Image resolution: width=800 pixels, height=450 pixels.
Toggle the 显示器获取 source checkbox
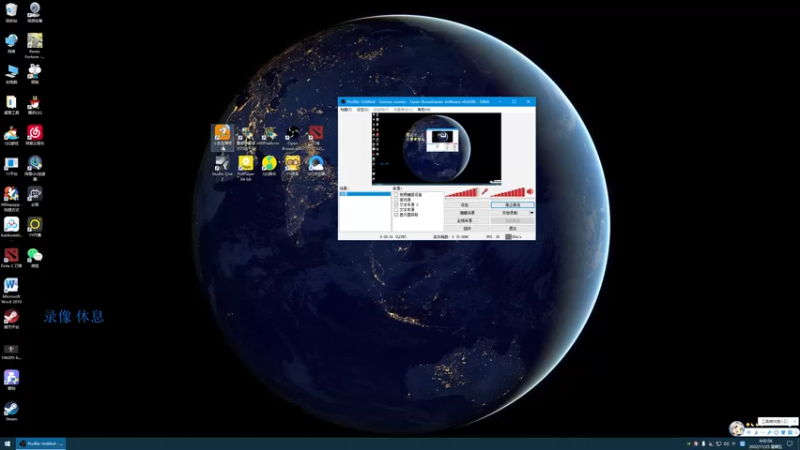click(396, 215)
